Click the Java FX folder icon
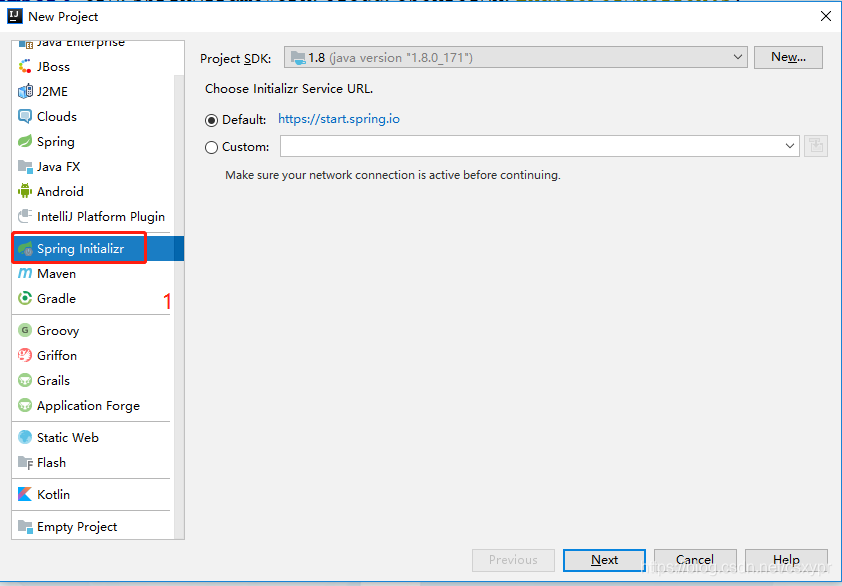 [x=25, y=167]
